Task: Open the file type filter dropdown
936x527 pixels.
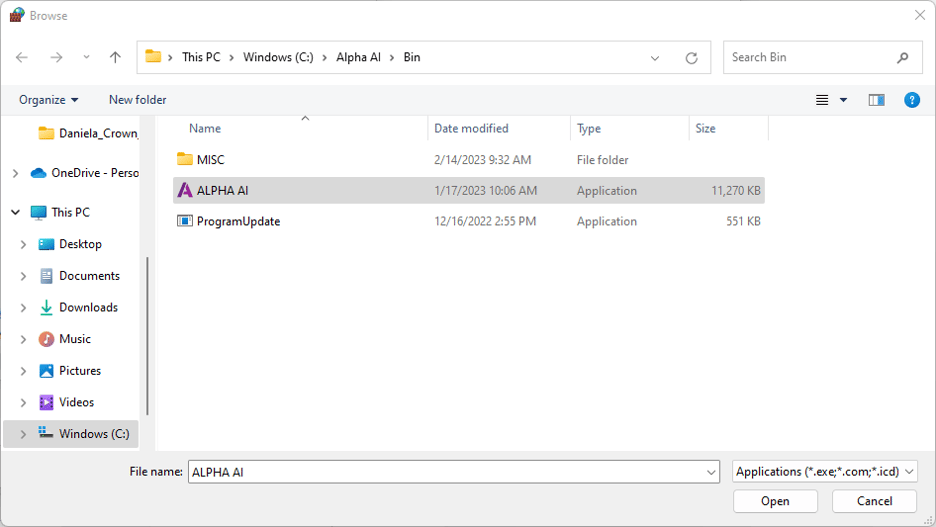Action: 824,471
